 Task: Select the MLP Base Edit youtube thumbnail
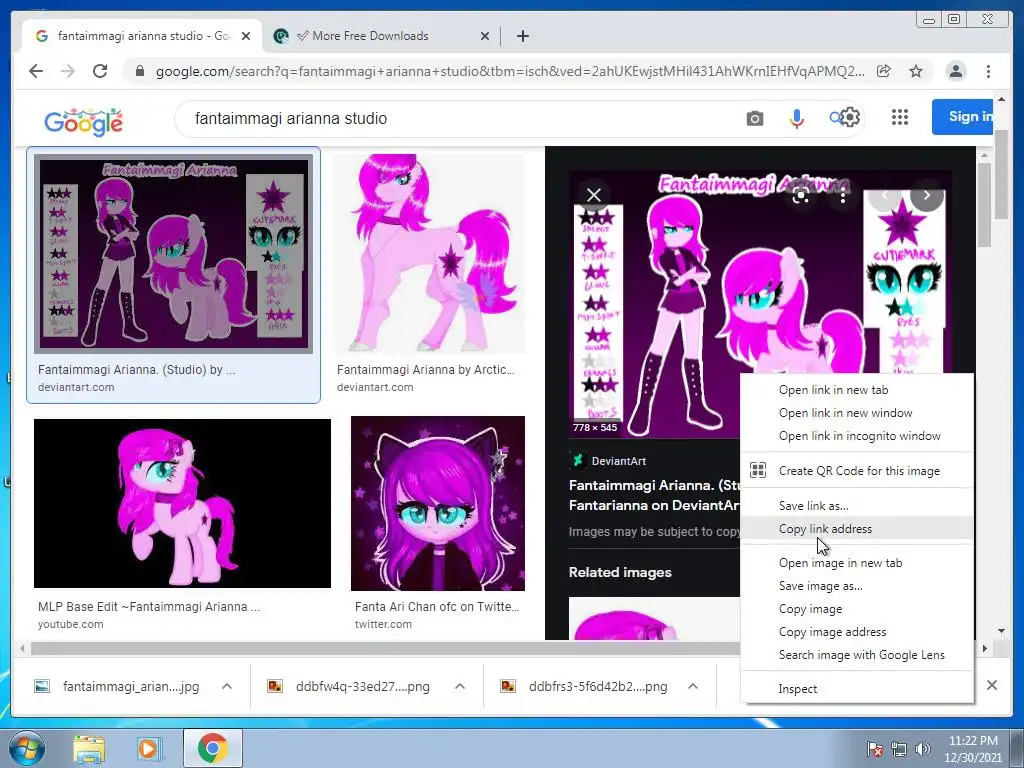pos(182,504)
